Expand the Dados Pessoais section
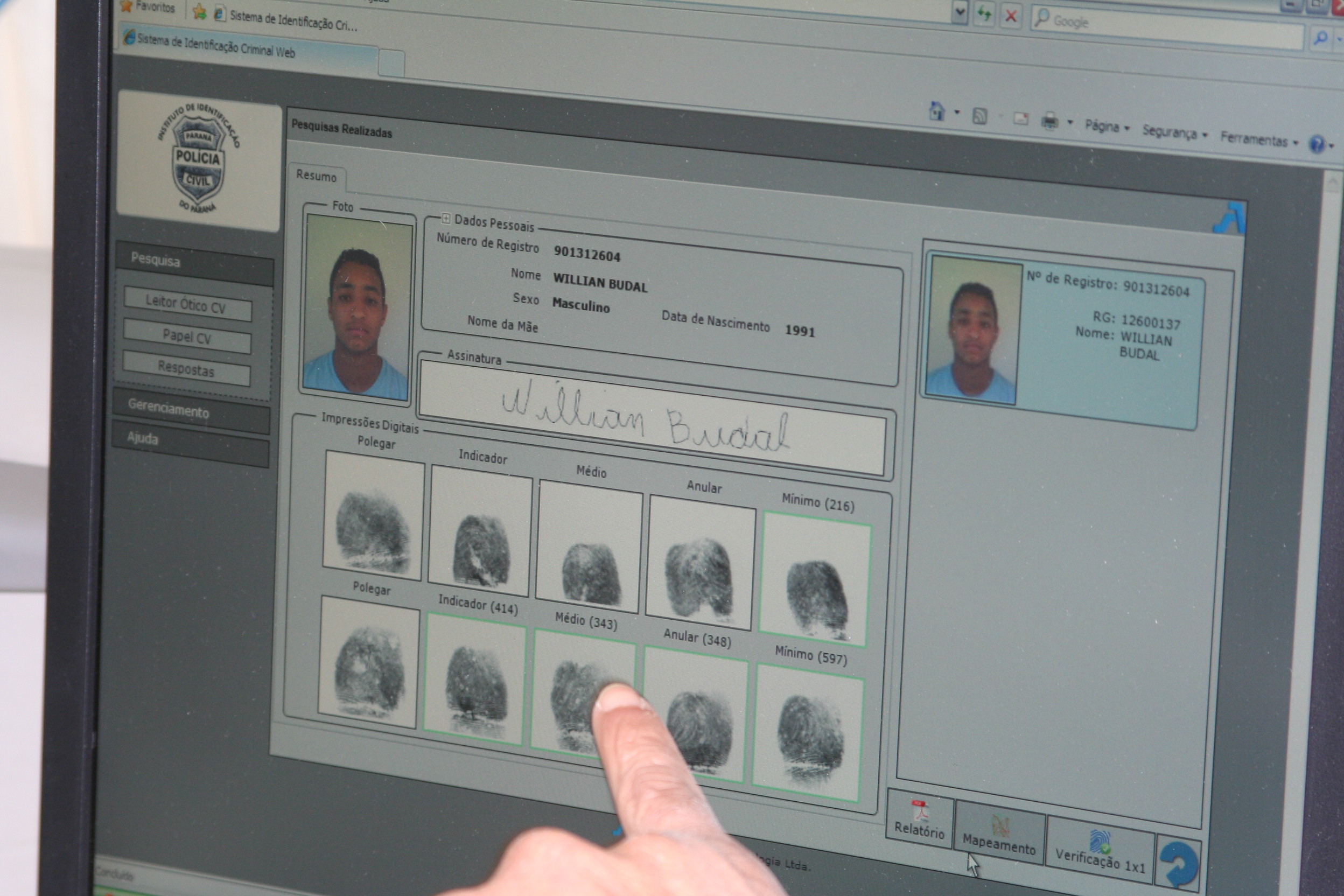Viewport: 1344px width, 896px height. pos(446,218)
